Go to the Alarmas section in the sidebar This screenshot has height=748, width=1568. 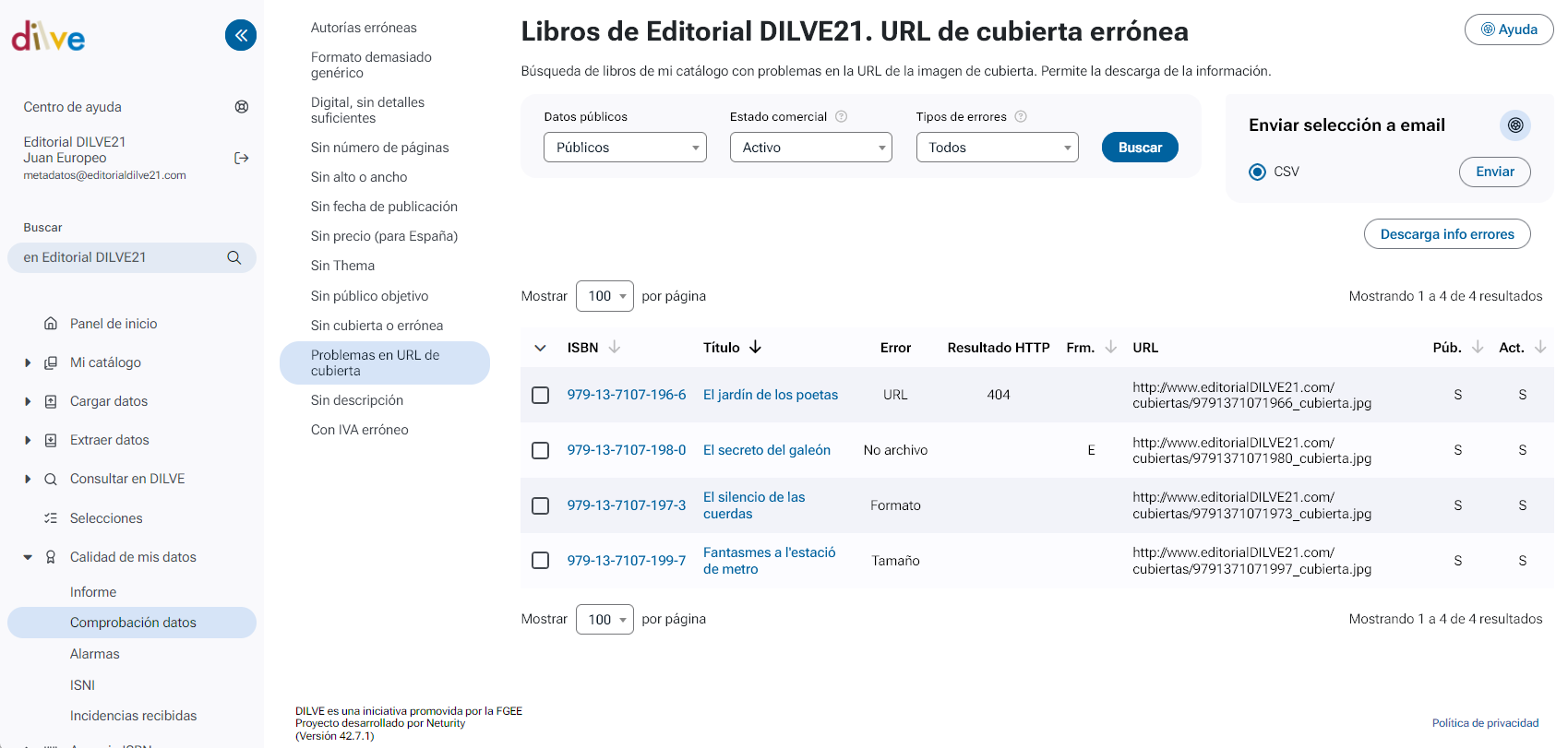95,654
